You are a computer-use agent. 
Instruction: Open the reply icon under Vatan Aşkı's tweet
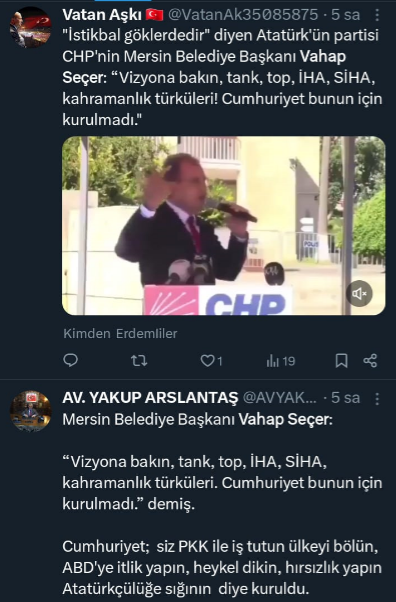(x=70, y=361)
